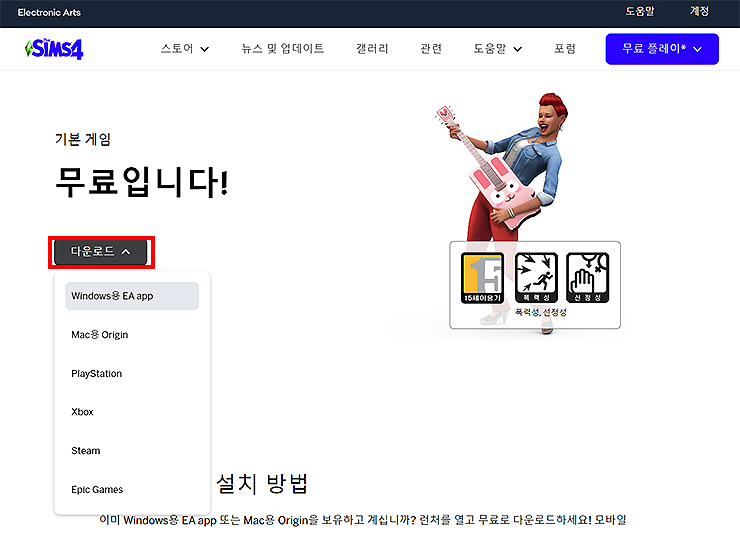Click the 설치 방법 heading
Screen dimensions: 740x534
pyautogui.click(x=262, y=484)
